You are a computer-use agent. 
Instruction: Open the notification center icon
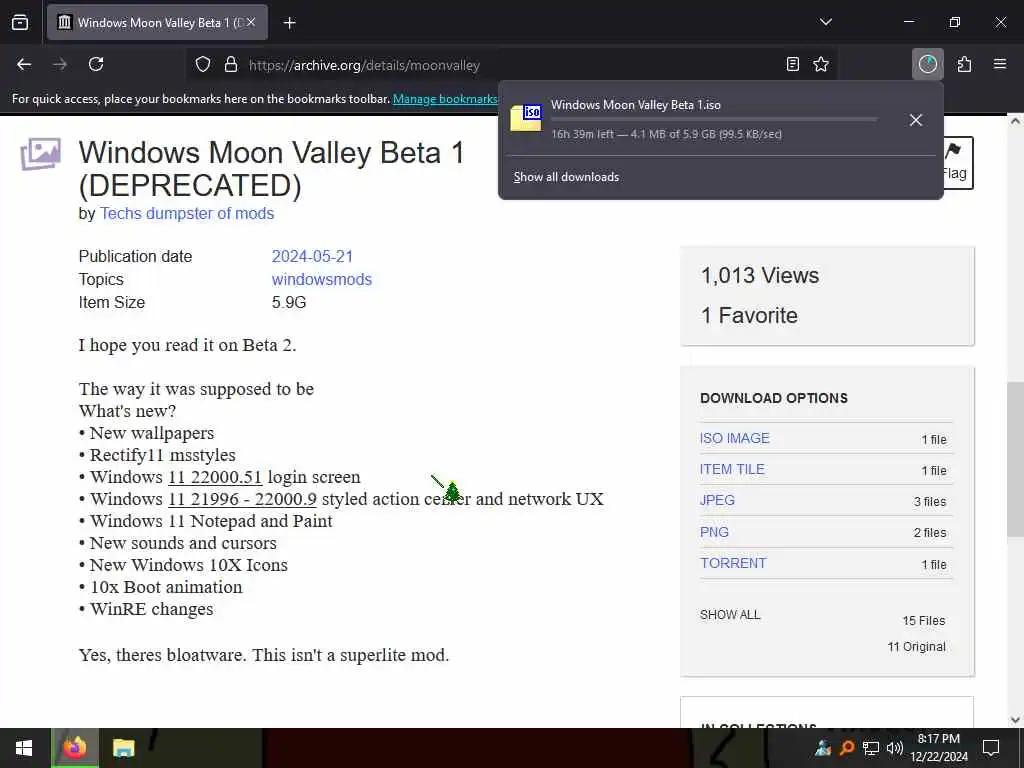point(991,748)
